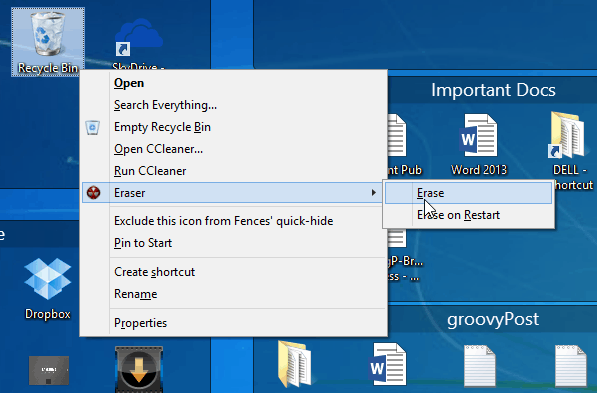Click recycle bin icon beside Empty Recycle Bin
Viewport: 597px width, 393px height.
tap(93, 127)
